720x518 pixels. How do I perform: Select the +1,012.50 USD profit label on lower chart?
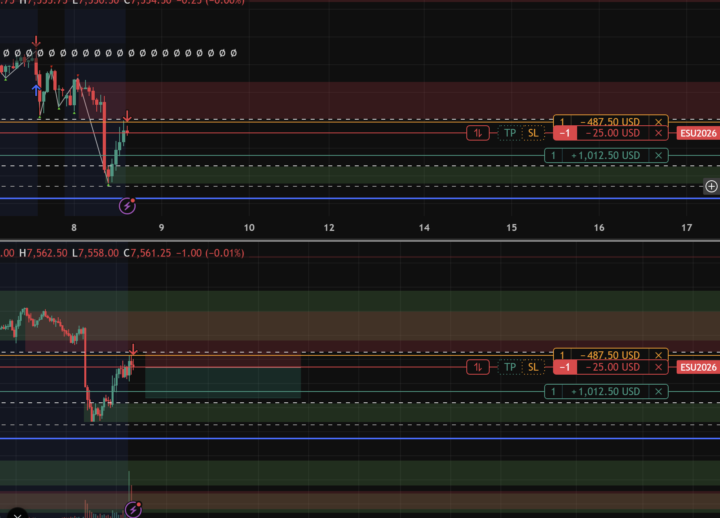pyautogui.click(x=606, y=392)
